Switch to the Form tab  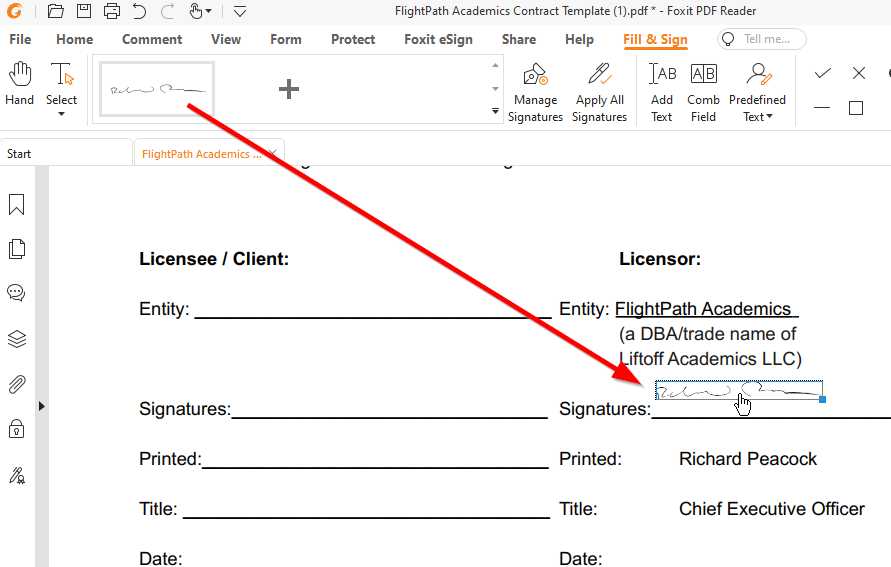(x=286, y=39)
